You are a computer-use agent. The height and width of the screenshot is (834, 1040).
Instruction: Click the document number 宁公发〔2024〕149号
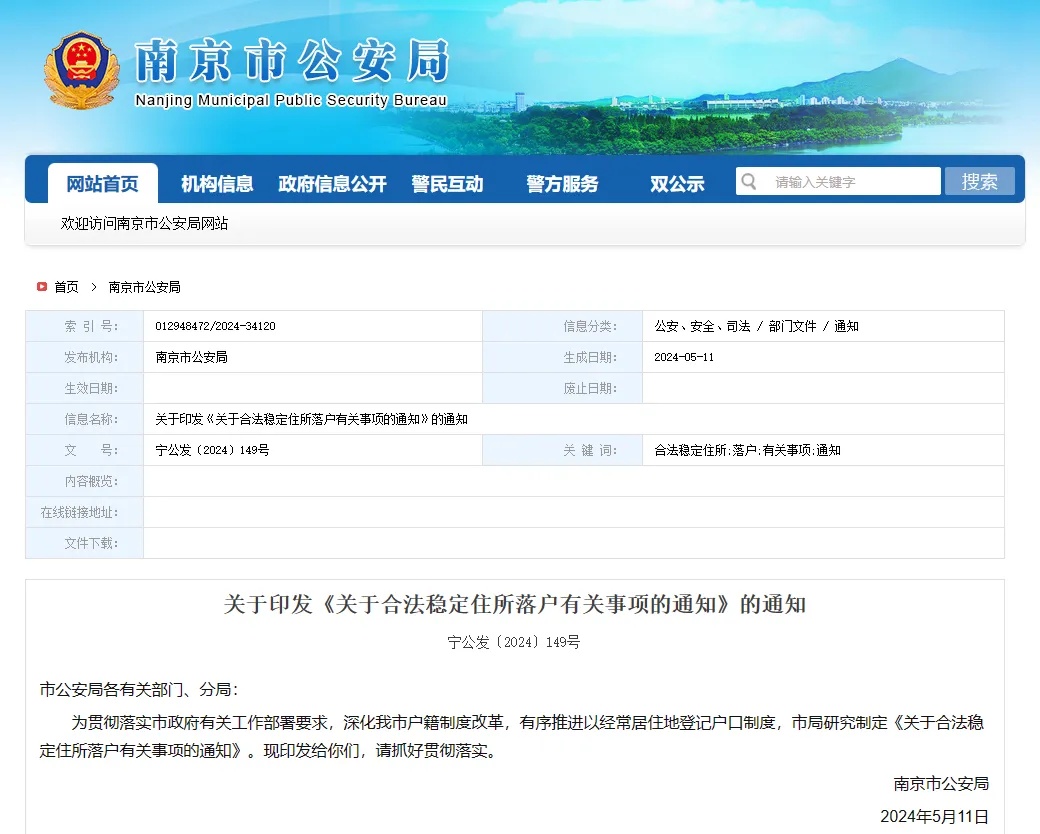(x=211, y=450)
